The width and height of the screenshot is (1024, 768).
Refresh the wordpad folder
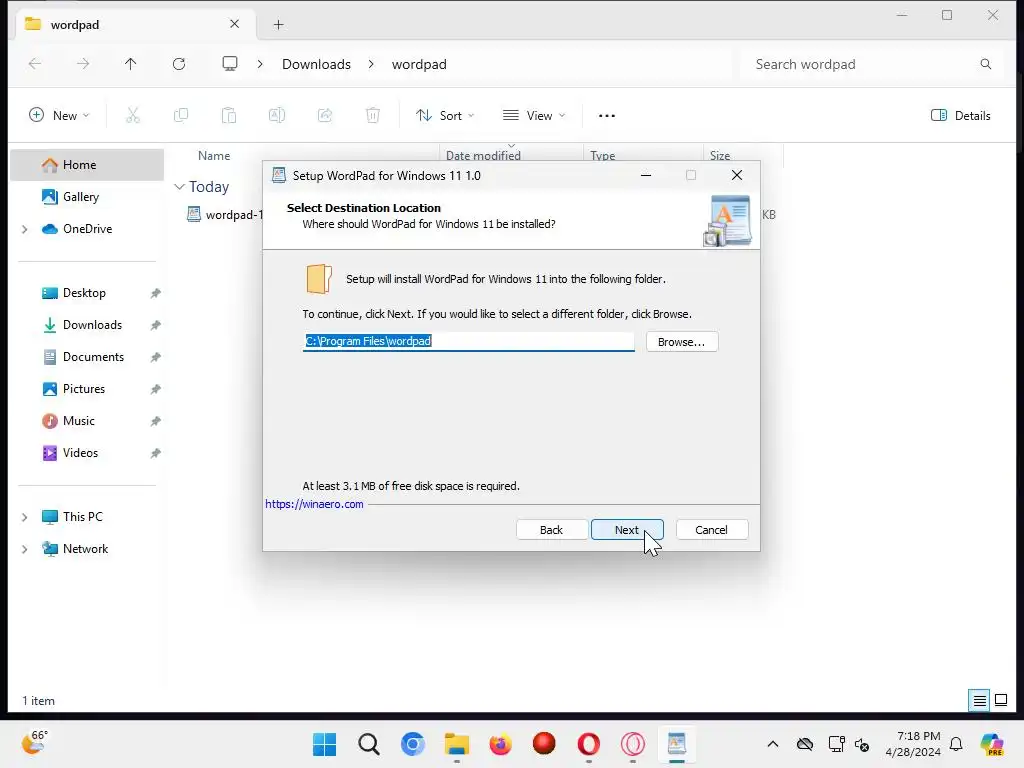[179, 64]
